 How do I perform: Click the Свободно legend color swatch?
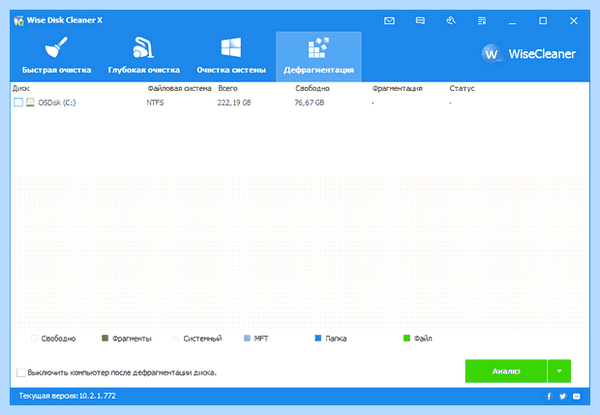click(x=34, y=338)
